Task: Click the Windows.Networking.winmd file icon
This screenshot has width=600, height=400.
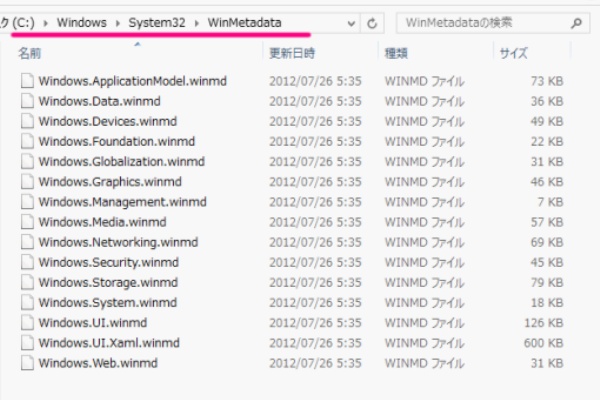Action: 27,242
